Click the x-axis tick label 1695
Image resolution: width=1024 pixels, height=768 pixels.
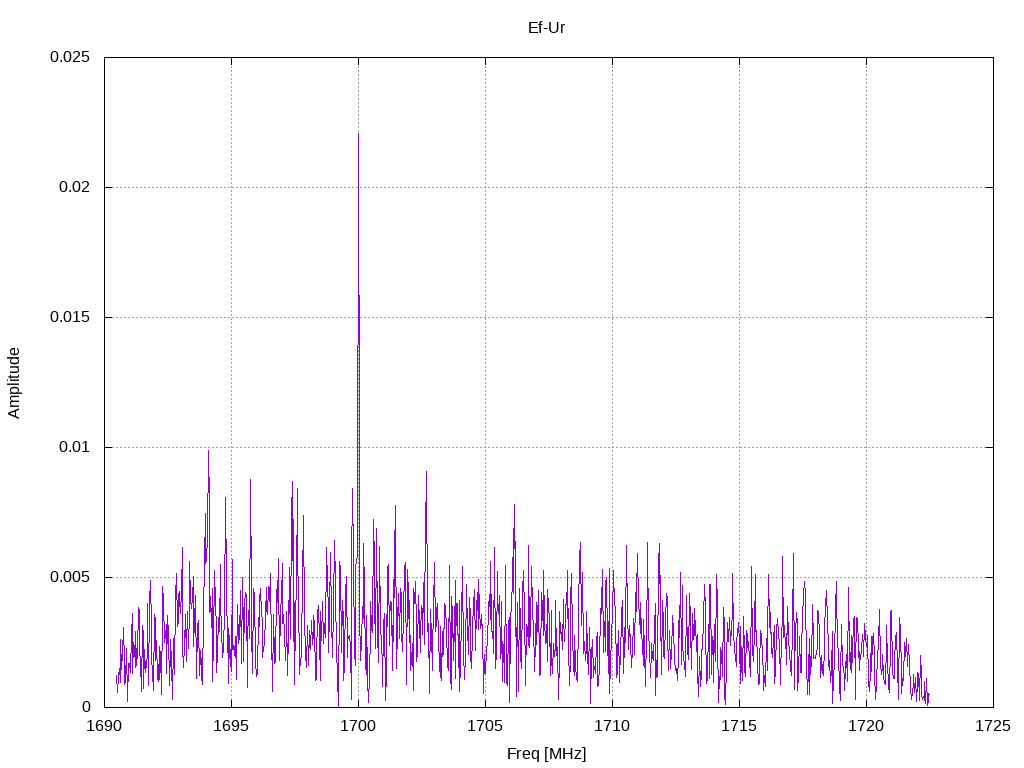[x=231, y=726]
